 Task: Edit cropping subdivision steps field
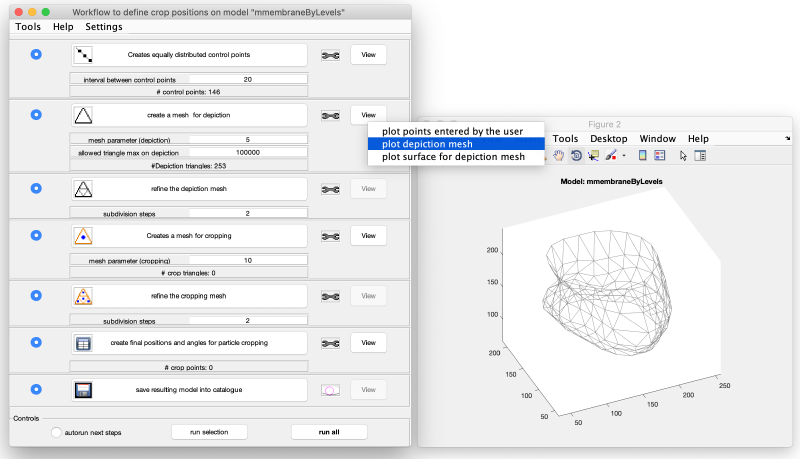(x=248, y=320)
